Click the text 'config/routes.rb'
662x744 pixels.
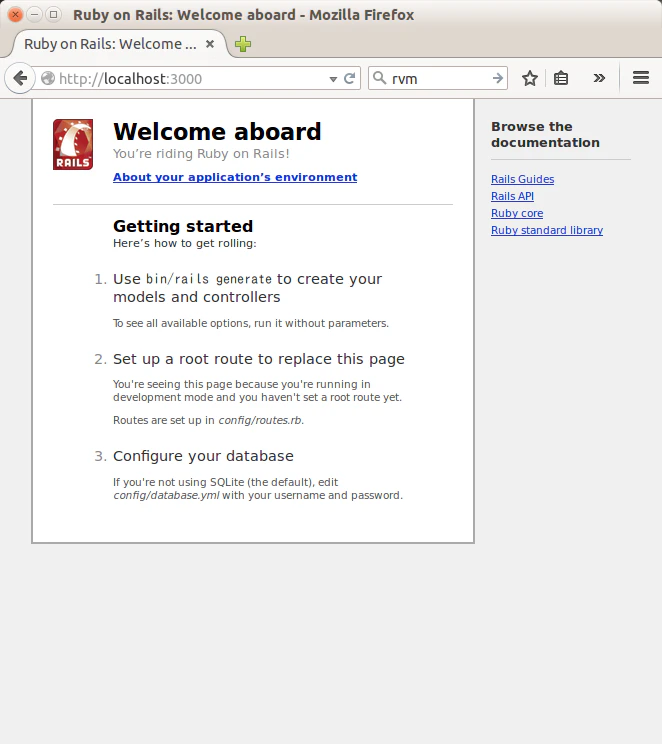260,420
